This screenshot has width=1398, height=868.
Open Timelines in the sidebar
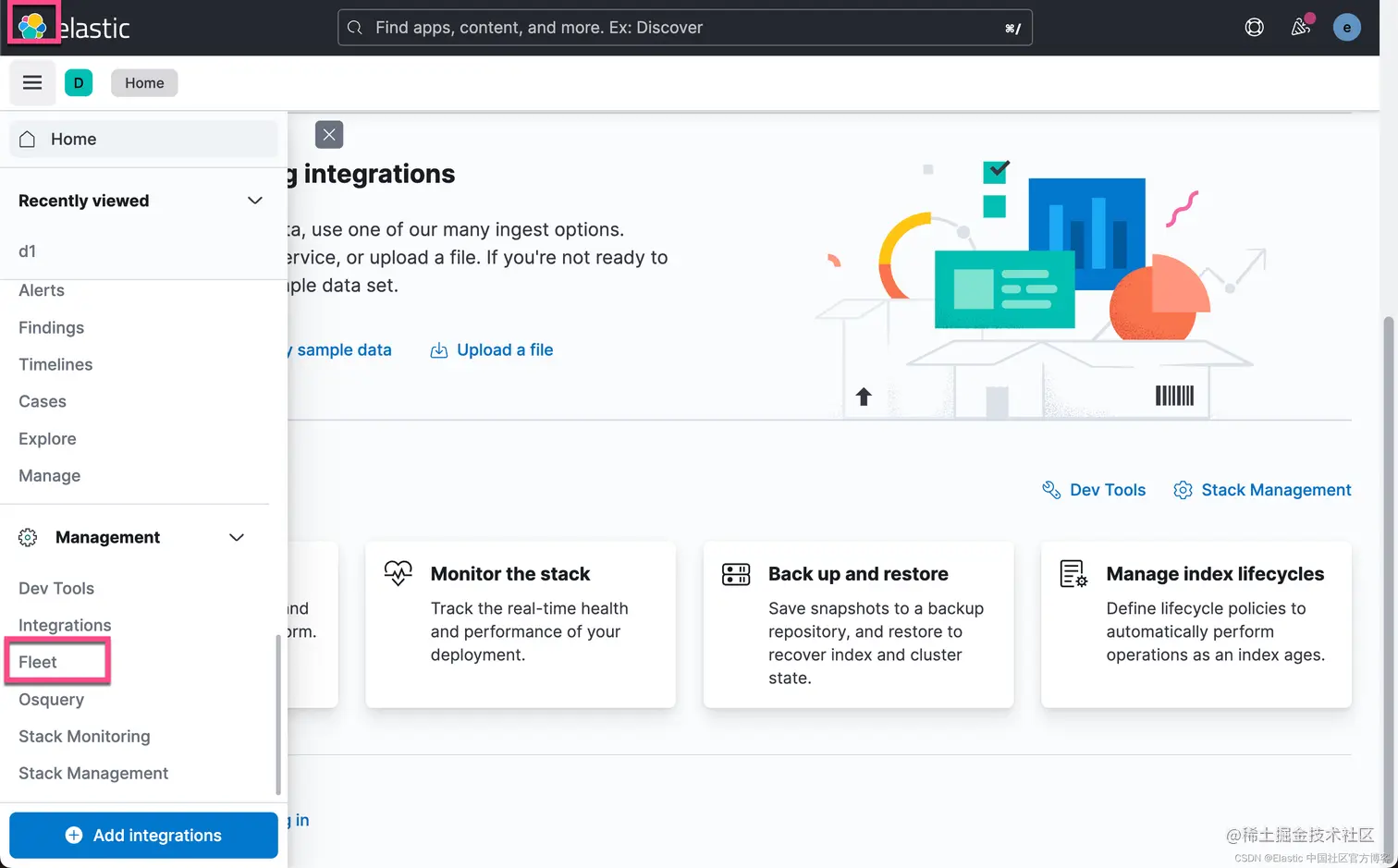(x=55, y=365)
